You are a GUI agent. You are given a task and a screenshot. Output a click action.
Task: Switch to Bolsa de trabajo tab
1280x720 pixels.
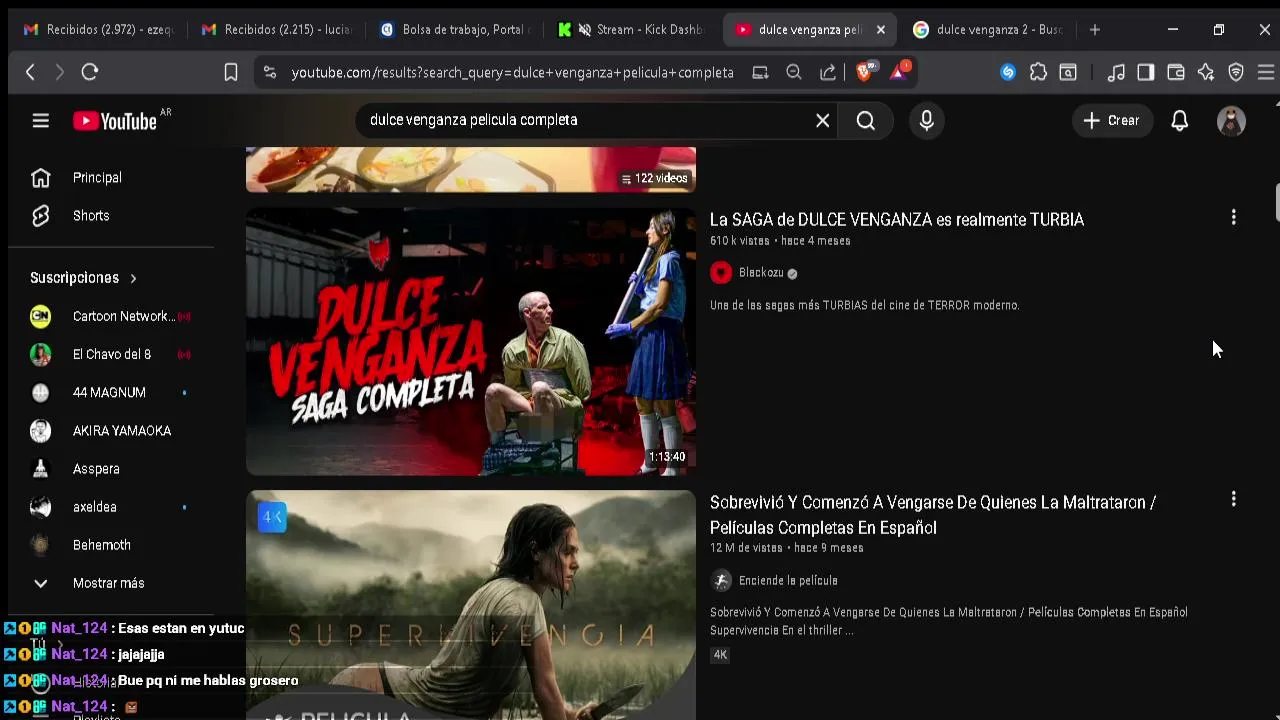[x=456, y=30]
